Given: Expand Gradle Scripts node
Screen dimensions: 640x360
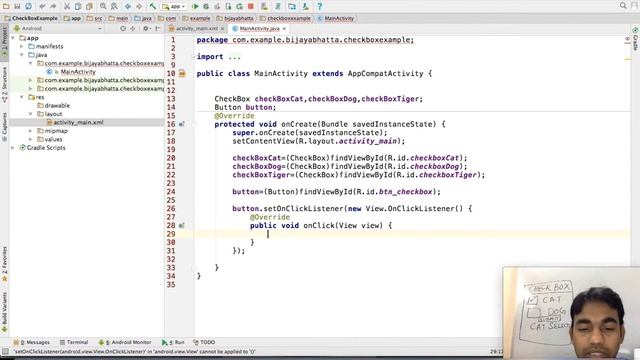Looking at the screenshot, I should [x=13, y=148].
